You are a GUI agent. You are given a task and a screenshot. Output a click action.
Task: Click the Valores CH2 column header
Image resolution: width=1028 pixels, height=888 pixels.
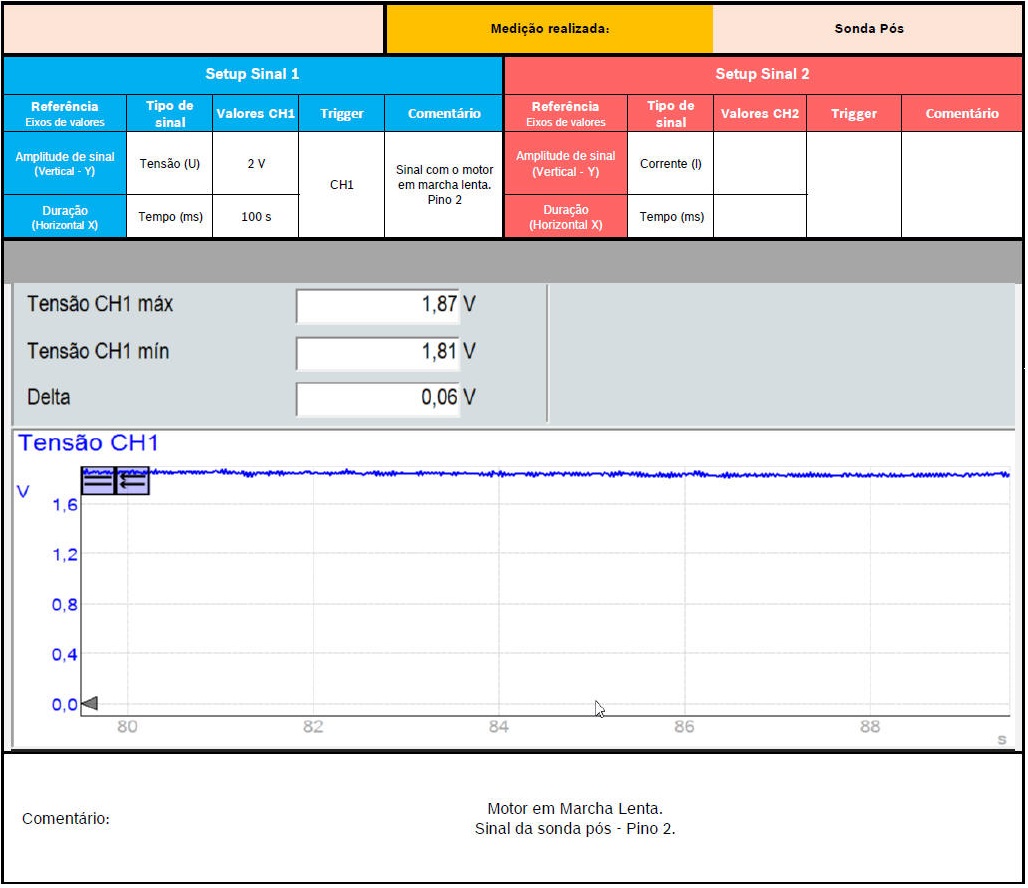click(759, 113)
